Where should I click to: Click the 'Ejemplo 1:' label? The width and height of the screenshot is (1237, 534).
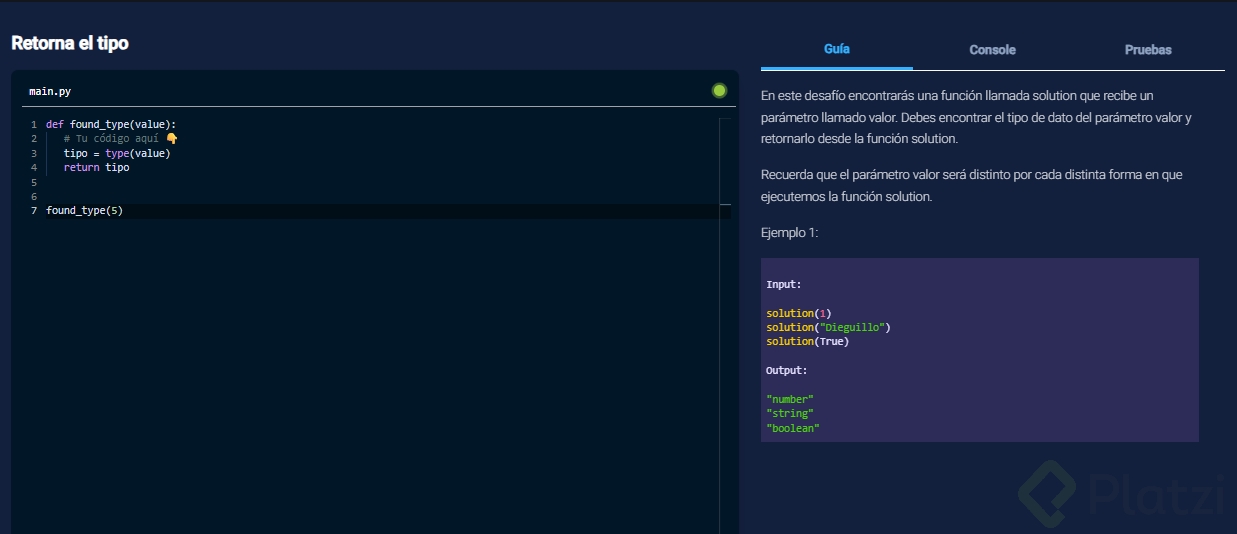[x=789, y=233]
